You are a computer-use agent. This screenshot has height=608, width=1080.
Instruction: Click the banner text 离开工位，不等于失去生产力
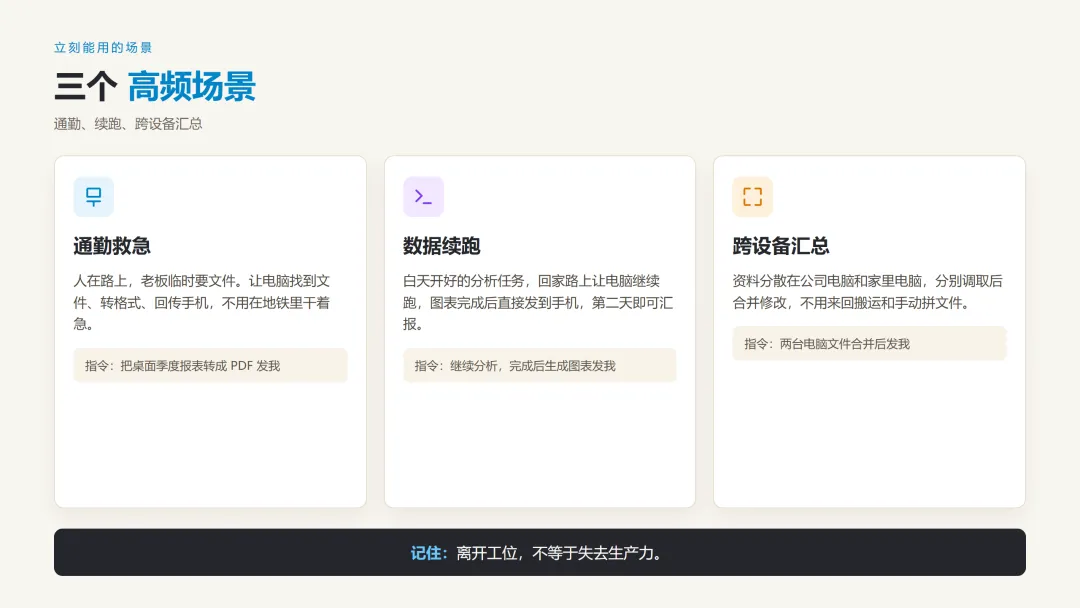[x=559, y=553]
